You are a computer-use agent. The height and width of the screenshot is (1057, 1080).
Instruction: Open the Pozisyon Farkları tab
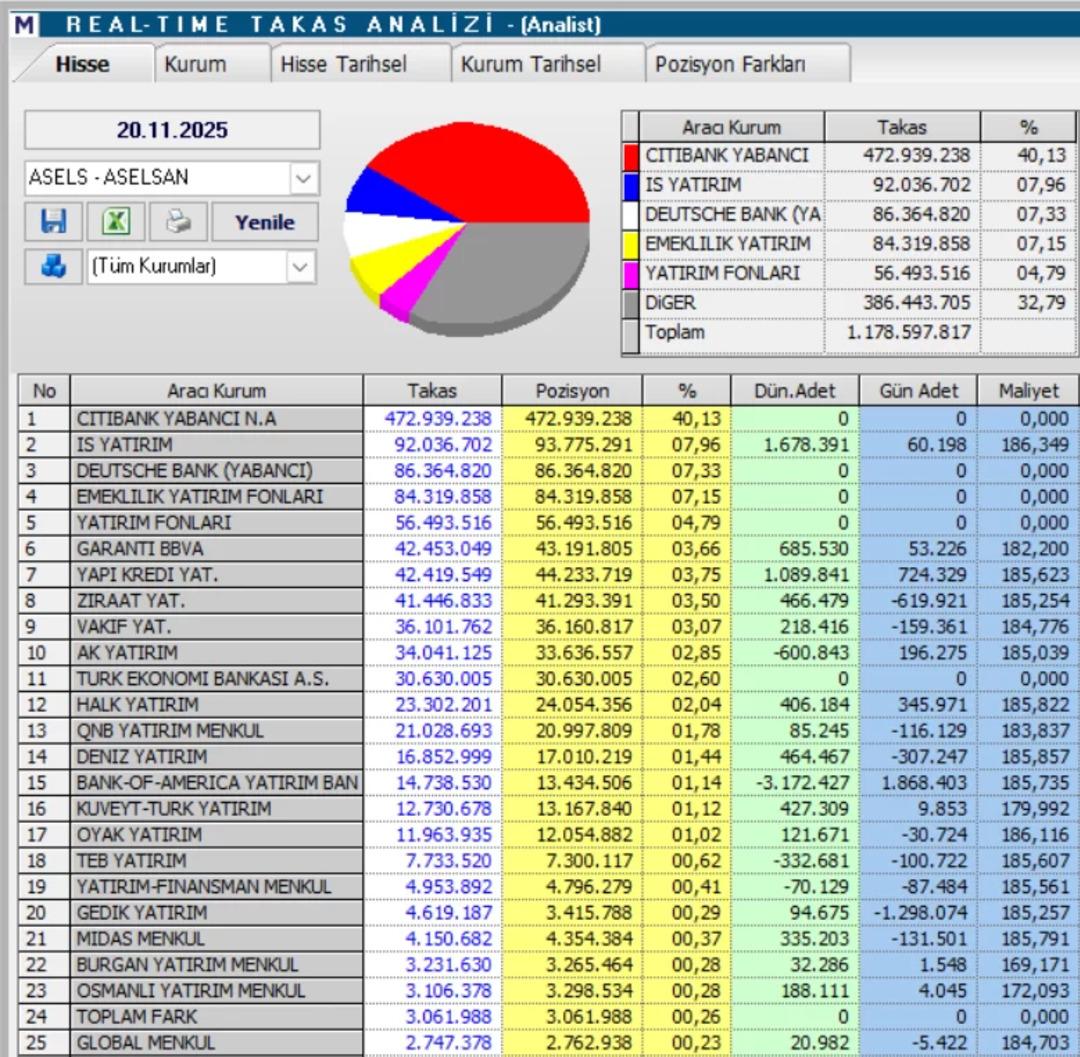(730, 64)
